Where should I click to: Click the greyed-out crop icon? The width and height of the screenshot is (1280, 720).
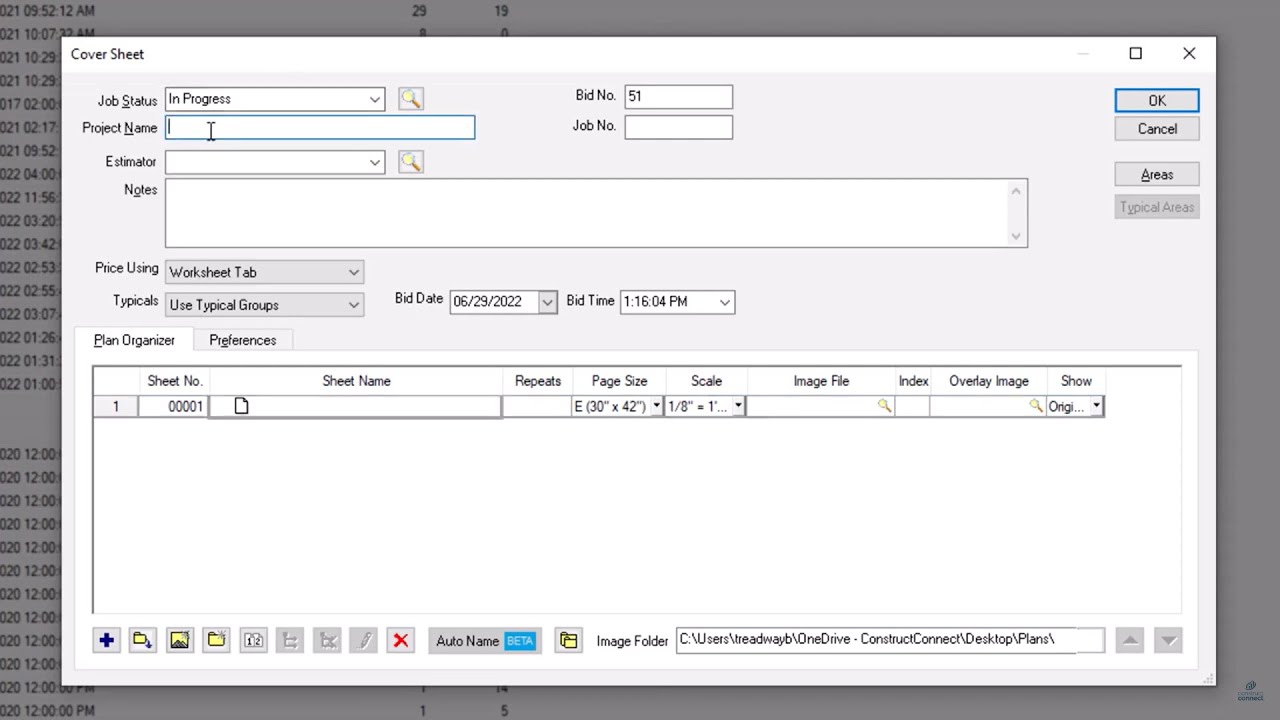290,640
